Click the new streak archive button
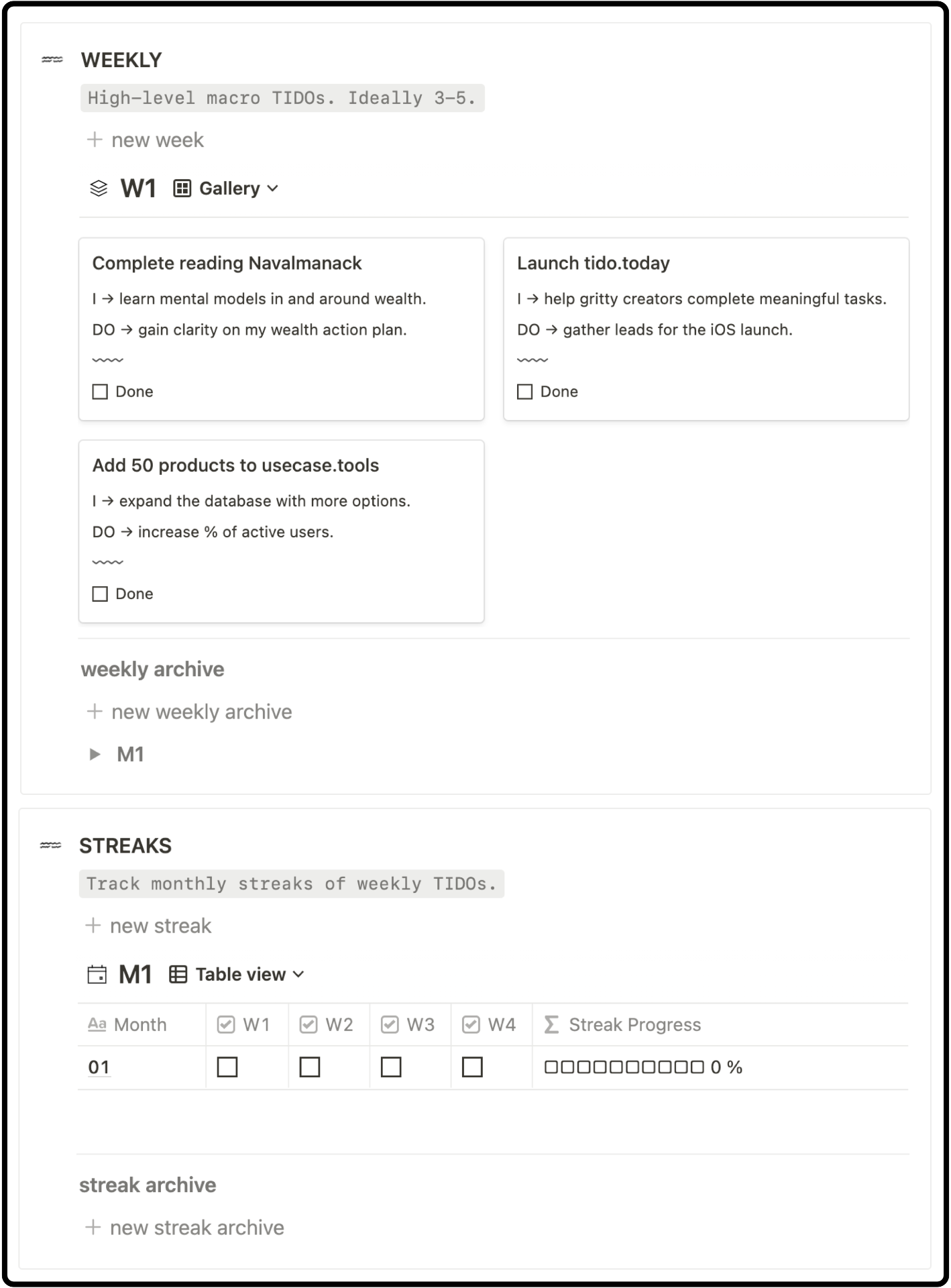The image size is (951, 1288). click(x=184, y=1228)
